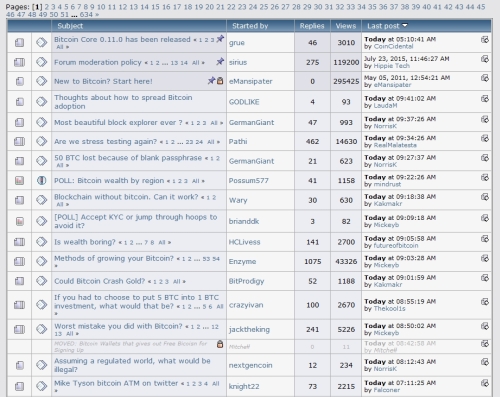
Task: Open profile of last poster futureofbitcoin
Action: (396, 246)
